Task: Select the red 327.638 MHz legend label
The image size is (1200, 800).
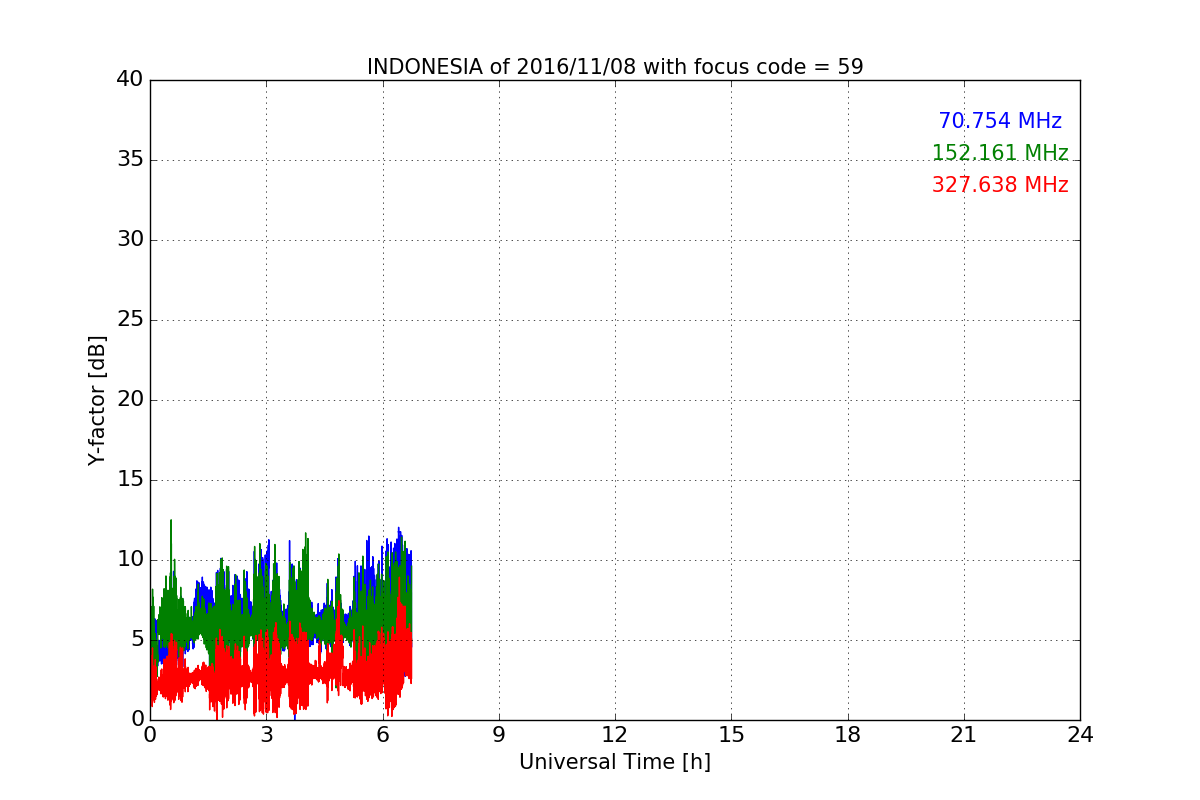Action: click(x=1000, y=185)
